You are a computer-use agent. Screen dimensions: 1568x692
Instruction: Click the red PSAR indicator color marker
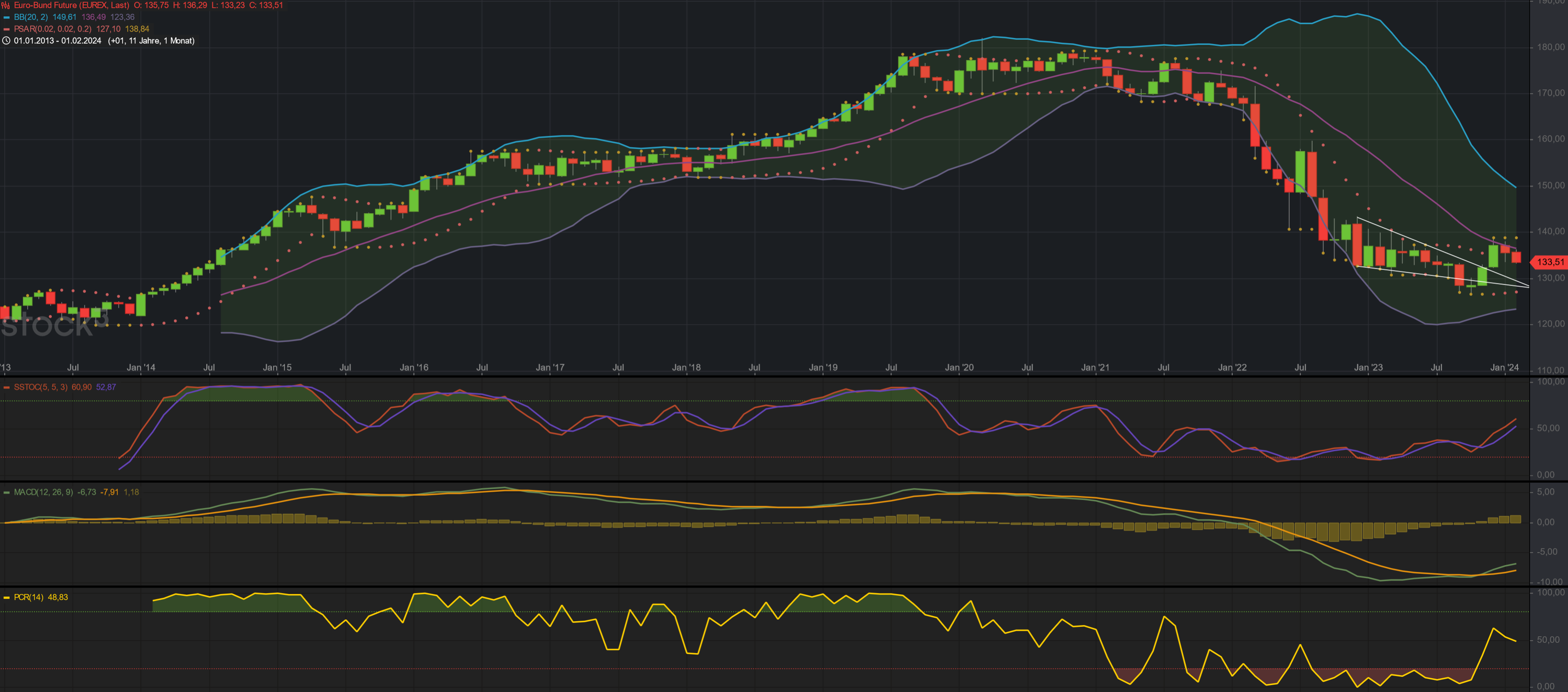pos(7,29)
